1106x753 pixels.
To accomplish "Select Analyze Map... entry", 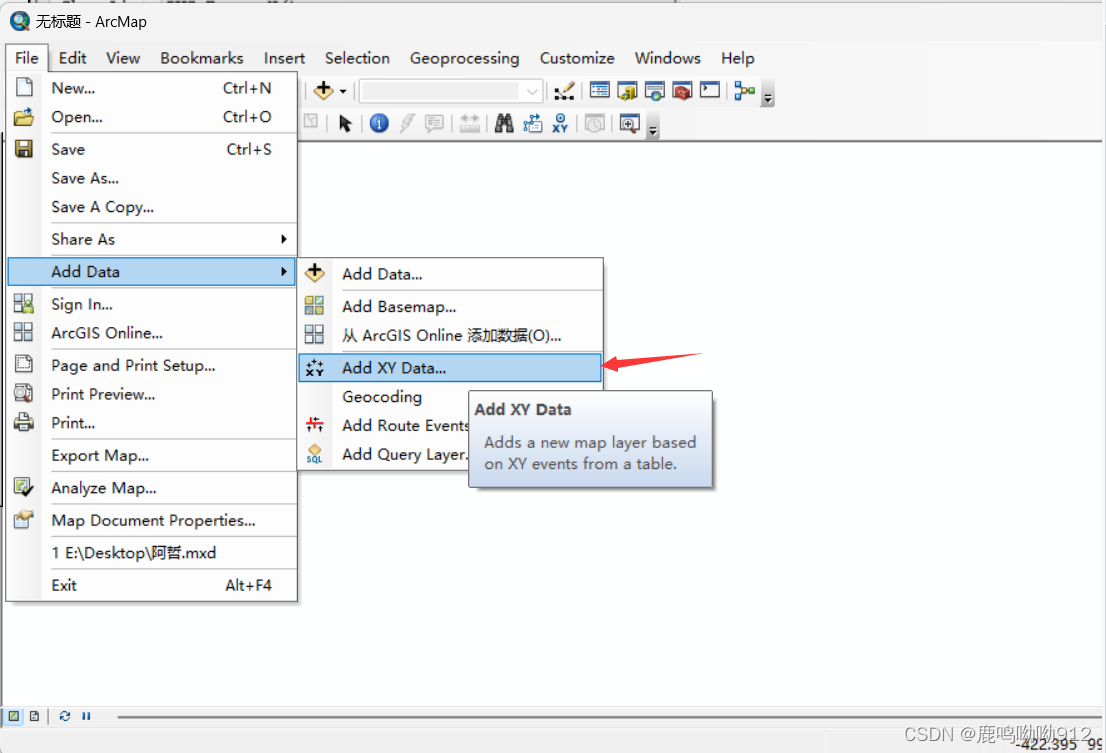I will (x=152, y=488).
